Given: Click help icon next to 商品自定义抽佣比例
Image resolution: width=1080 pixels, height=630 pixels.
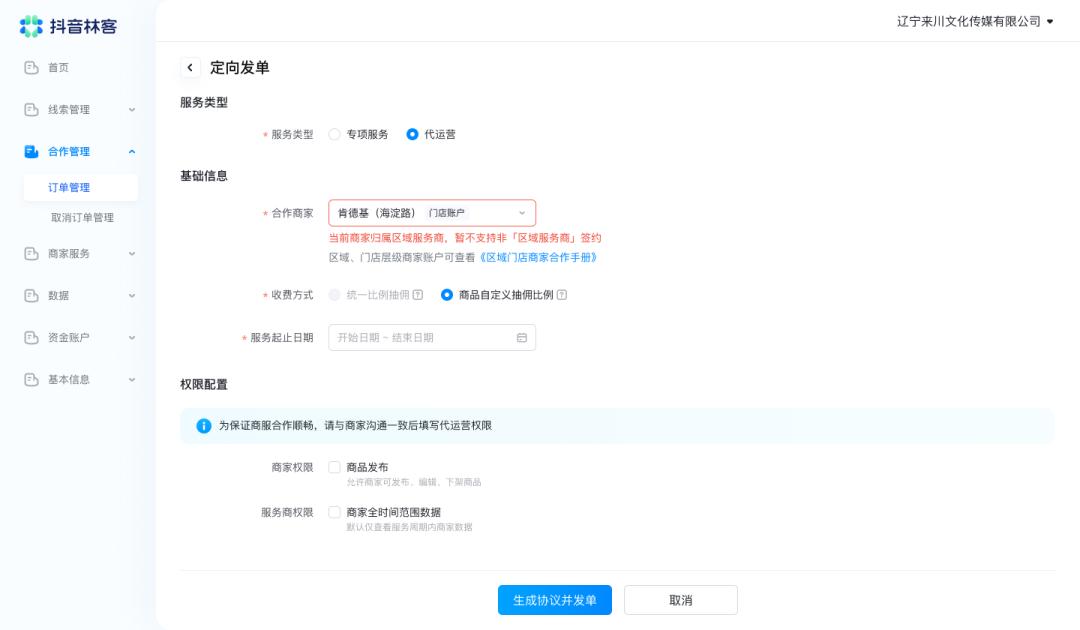Looking at the screenshot, I should click(x=562, y=295).
